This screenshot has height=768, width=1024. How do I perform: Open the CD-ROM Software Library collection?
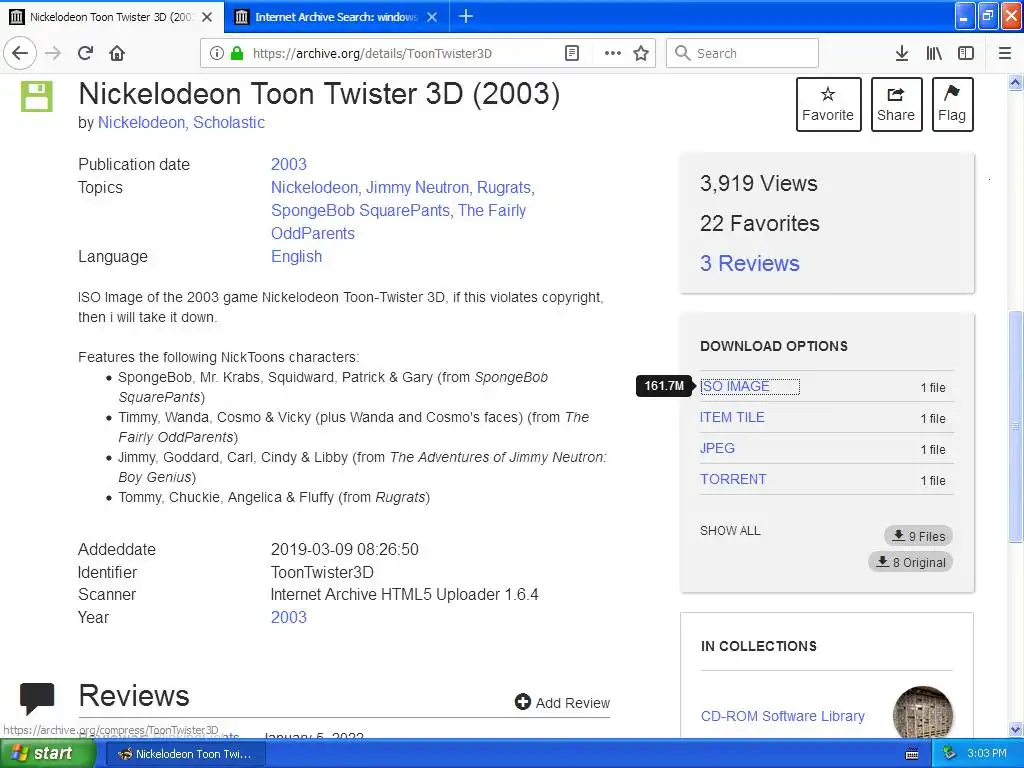pos(782,716)
